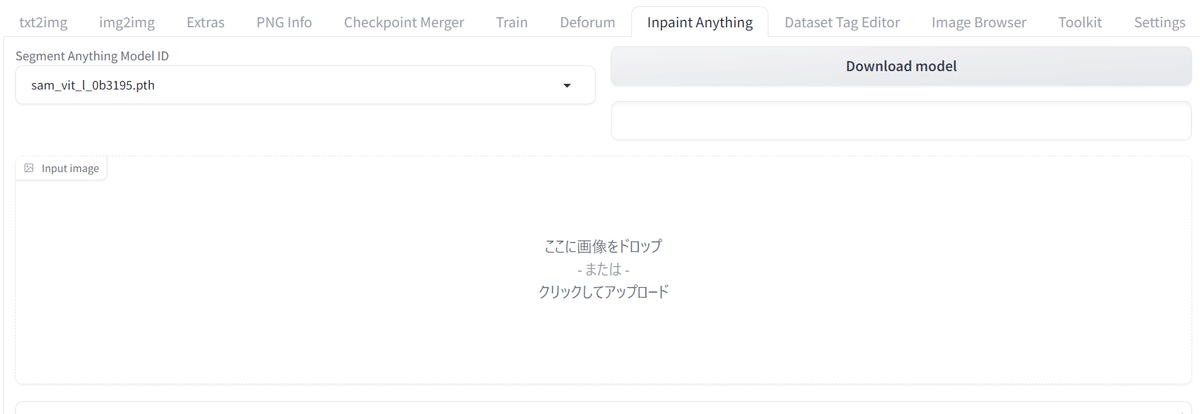Click the 'クリックしてアップロード' upload text
Screen dimensions: 1200x414
pos(603,292)
